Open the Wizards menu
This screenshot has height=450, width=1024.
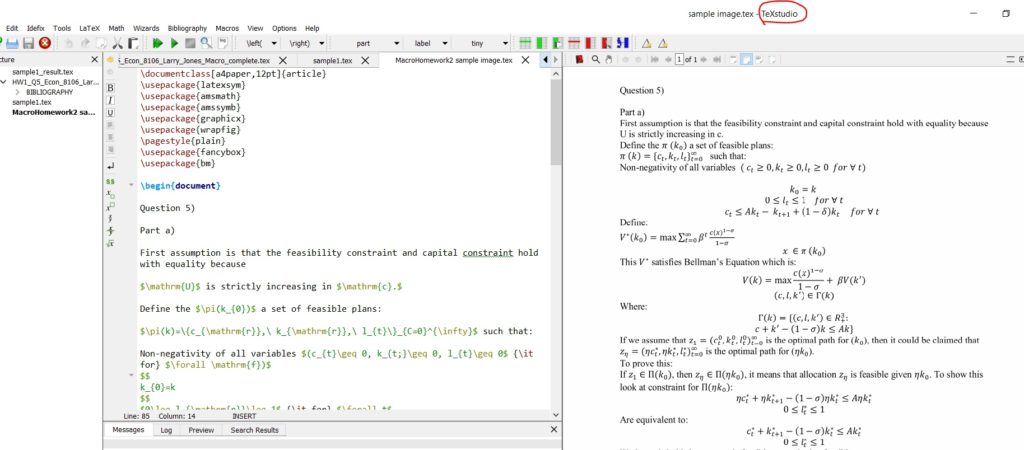coord(146,28)
